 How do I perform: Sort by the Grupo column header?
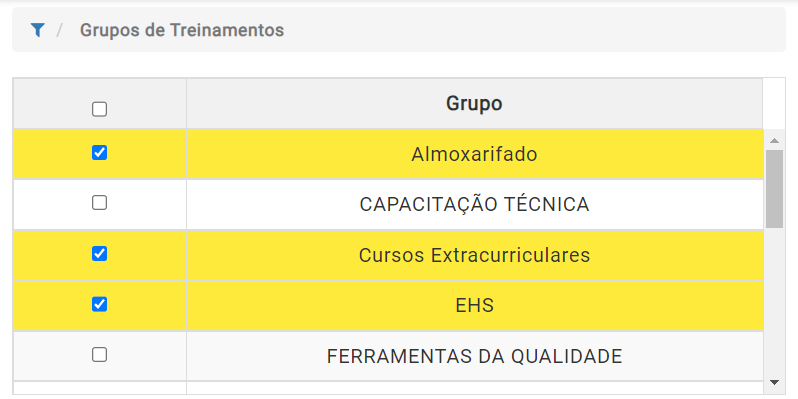(x=474, y=103)
